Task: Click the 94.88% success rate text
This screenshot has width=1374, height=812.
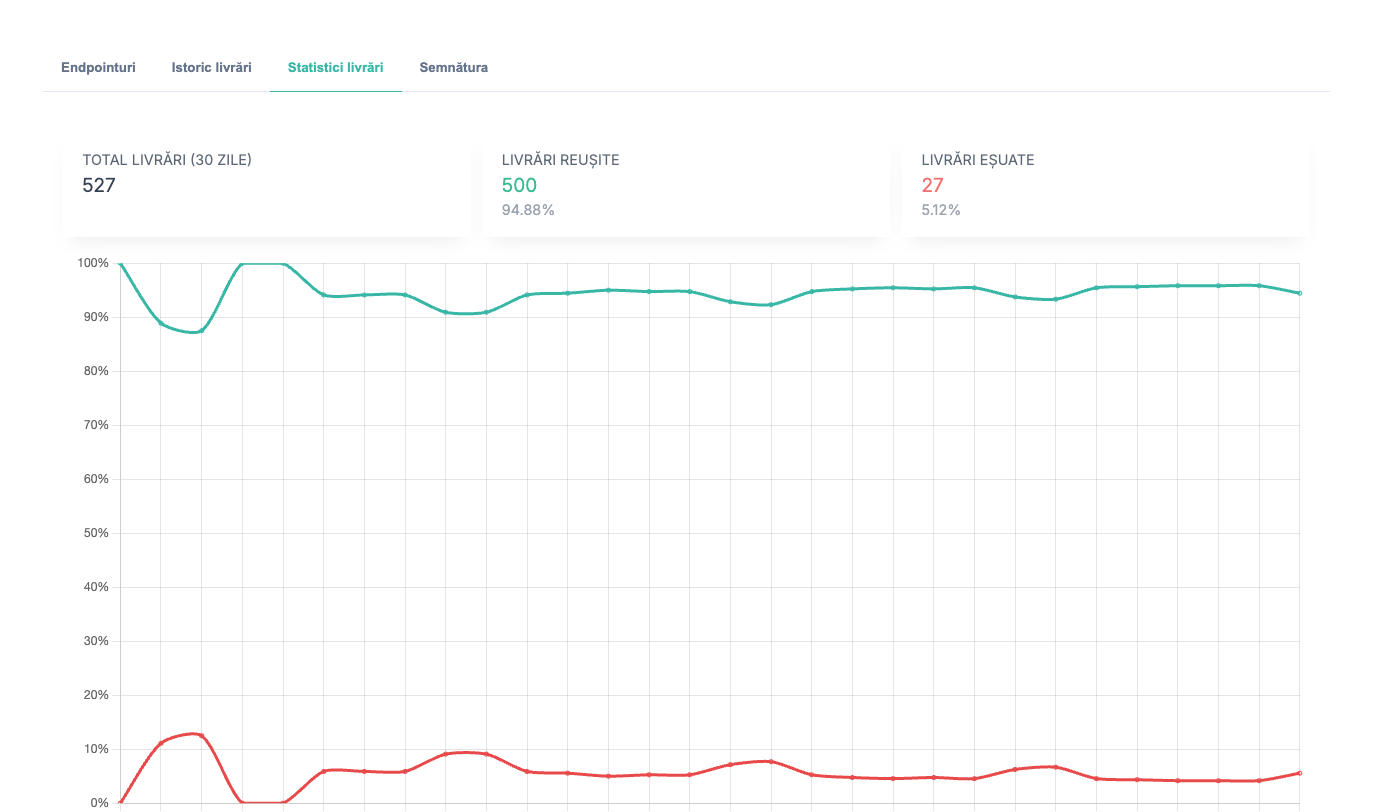Action: (528, 210)
